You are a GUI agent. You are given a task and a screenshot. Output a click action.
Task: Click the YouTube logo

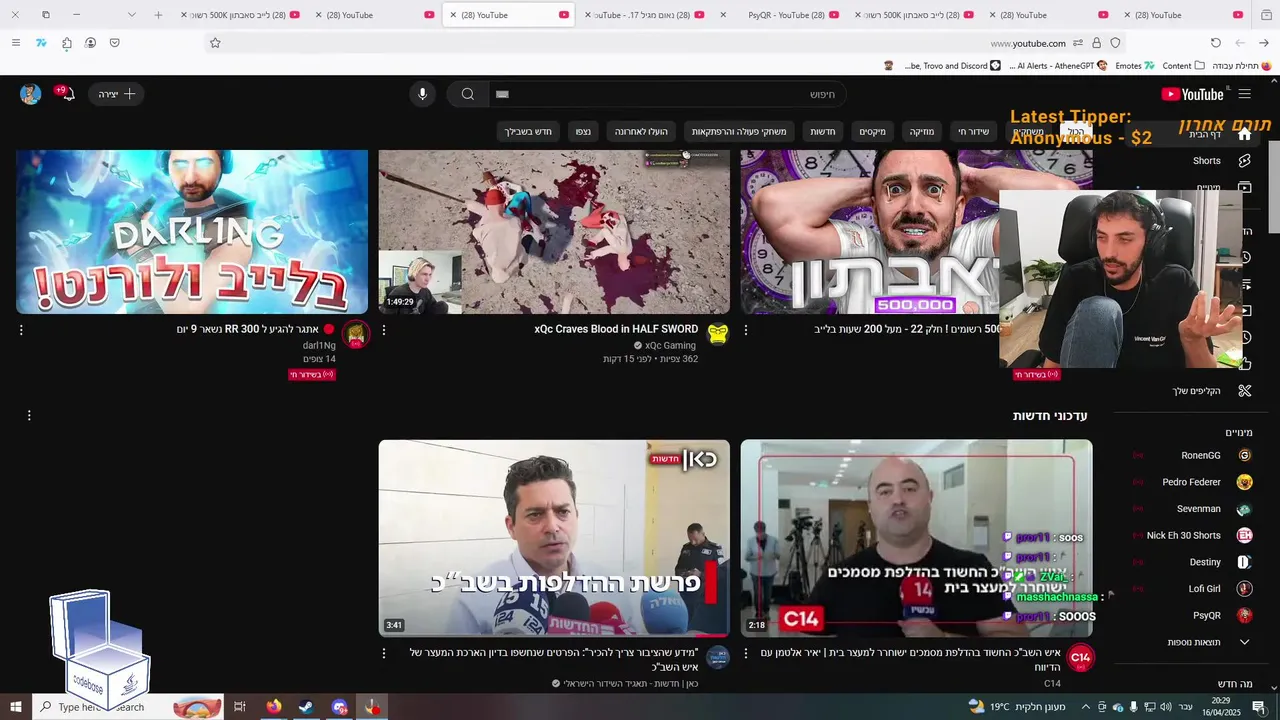click(x=1192, y=94)
